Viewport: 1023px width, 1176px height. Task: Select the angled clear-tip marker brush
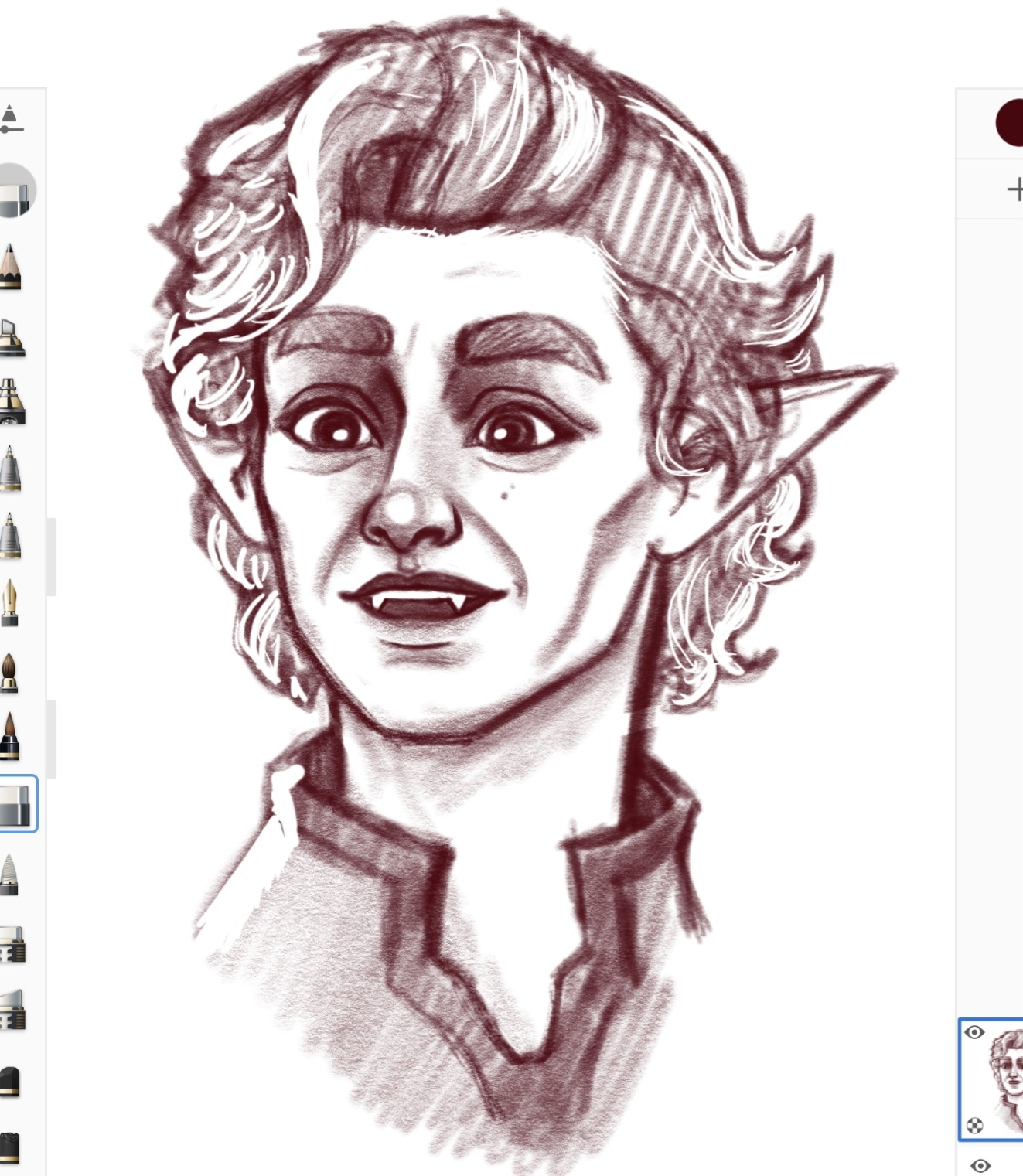click(x=13, y=1011)
